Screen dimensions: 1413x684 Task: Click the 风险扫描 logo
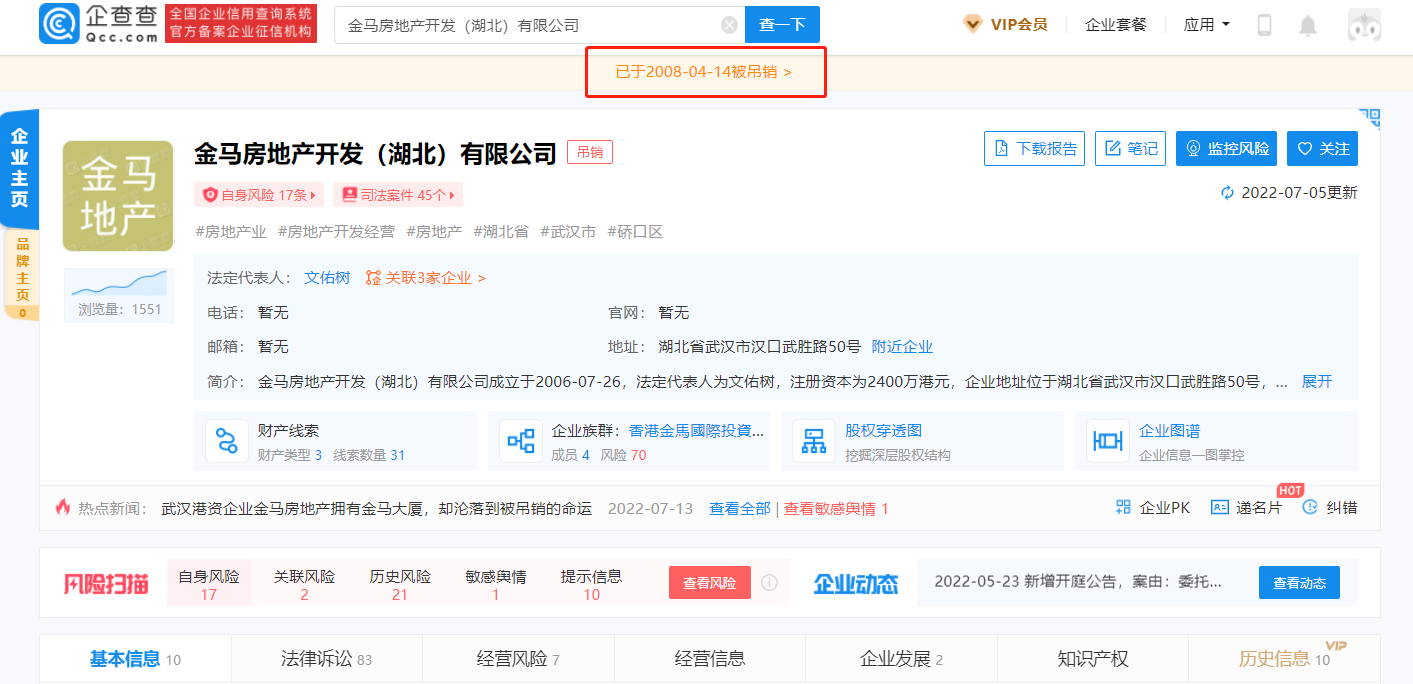[x=106, y=584]
